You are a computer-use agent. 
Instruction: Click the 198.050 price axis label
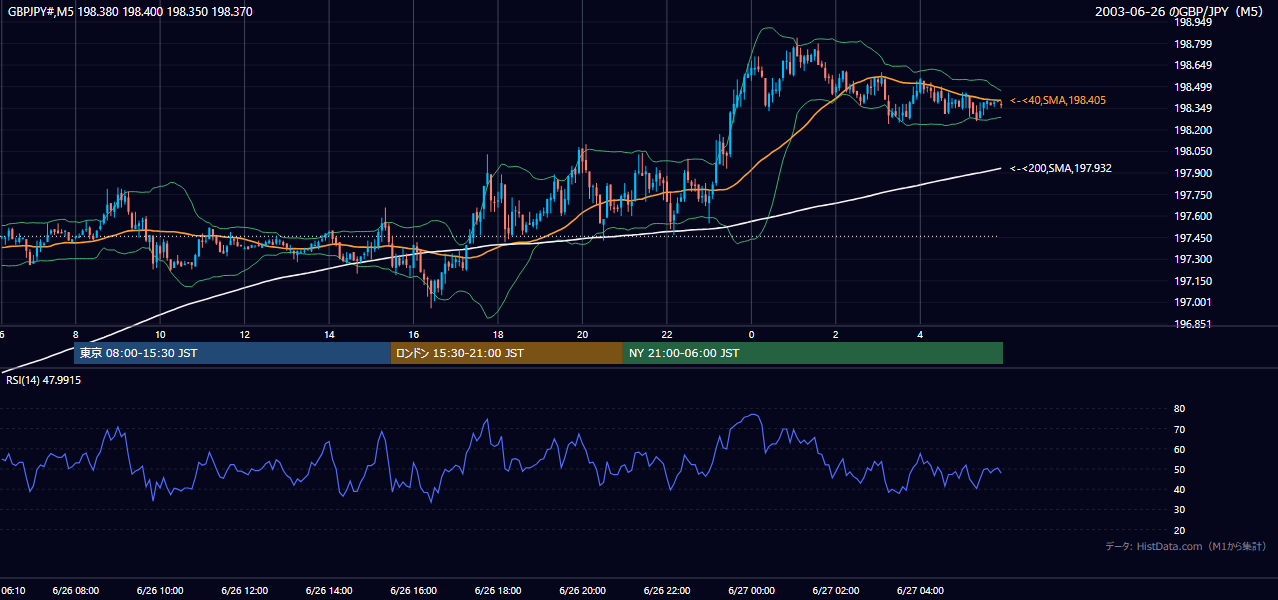click(1193, 152)
